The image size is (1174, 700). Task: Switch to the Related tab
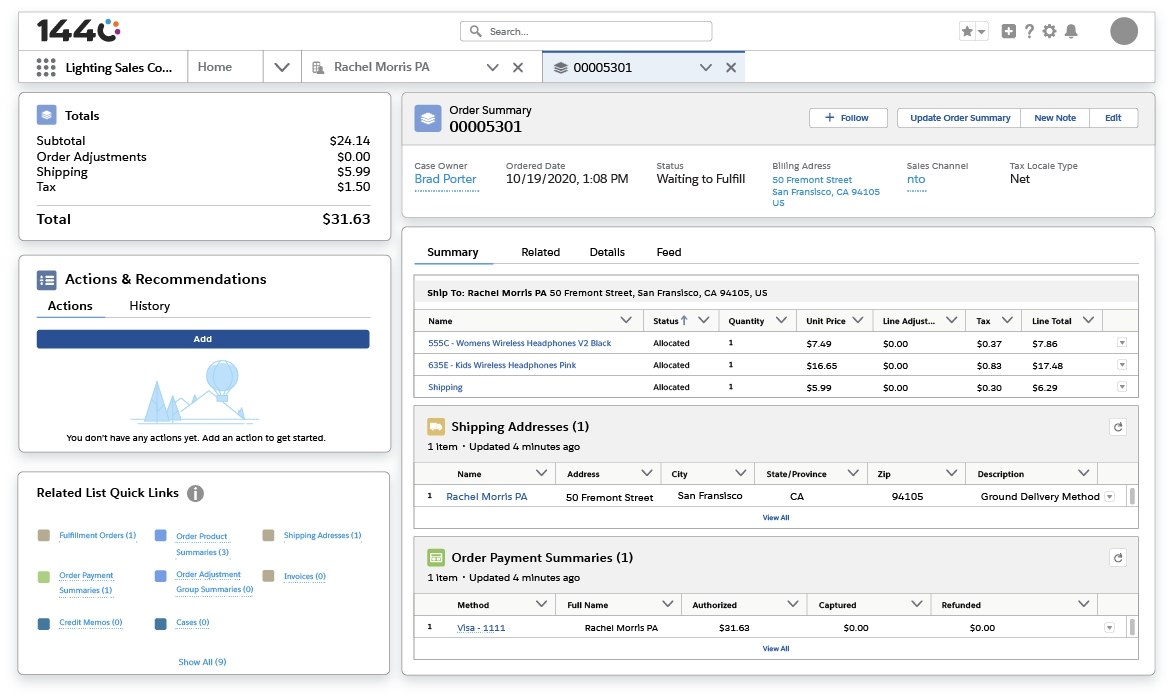(x=541, y=252)
